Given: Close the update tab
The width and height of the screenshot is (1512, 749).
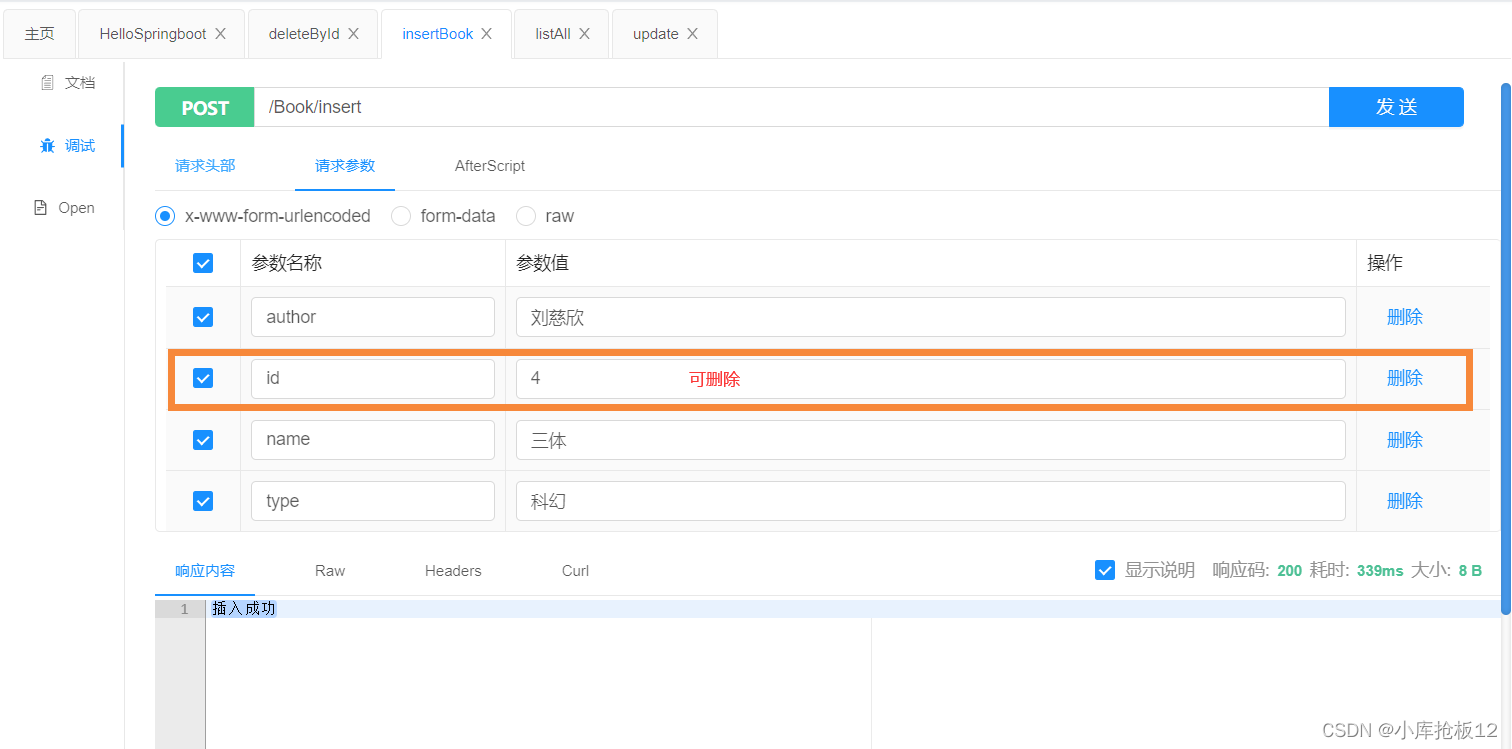Looking at the screenshot, I should [693, 34].
